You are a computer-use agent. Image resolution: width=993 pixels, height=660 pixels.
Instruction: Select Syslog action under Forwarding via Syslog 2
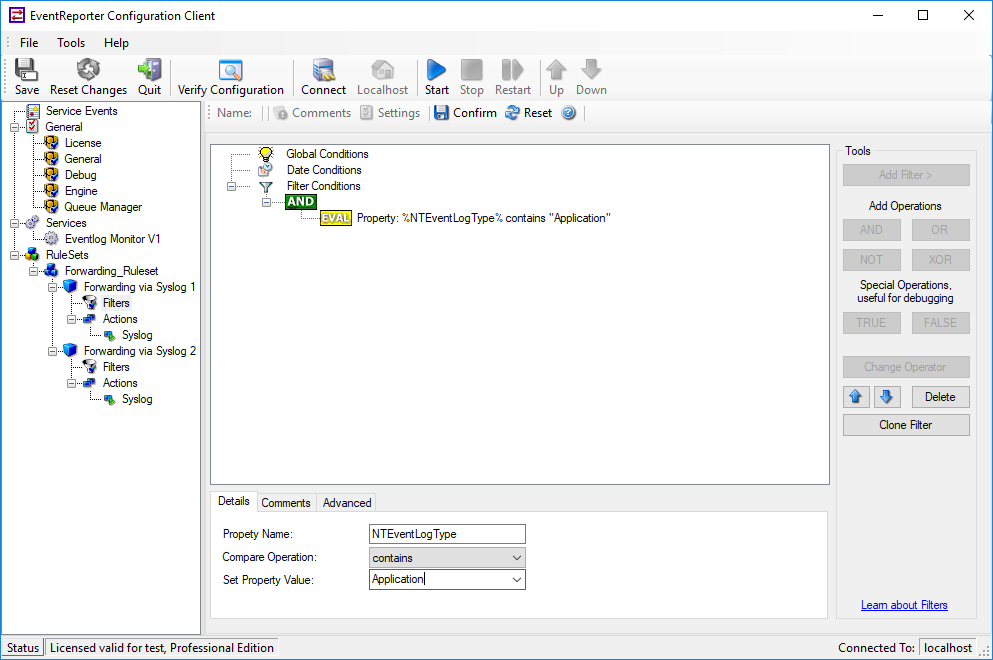(137, 399)
